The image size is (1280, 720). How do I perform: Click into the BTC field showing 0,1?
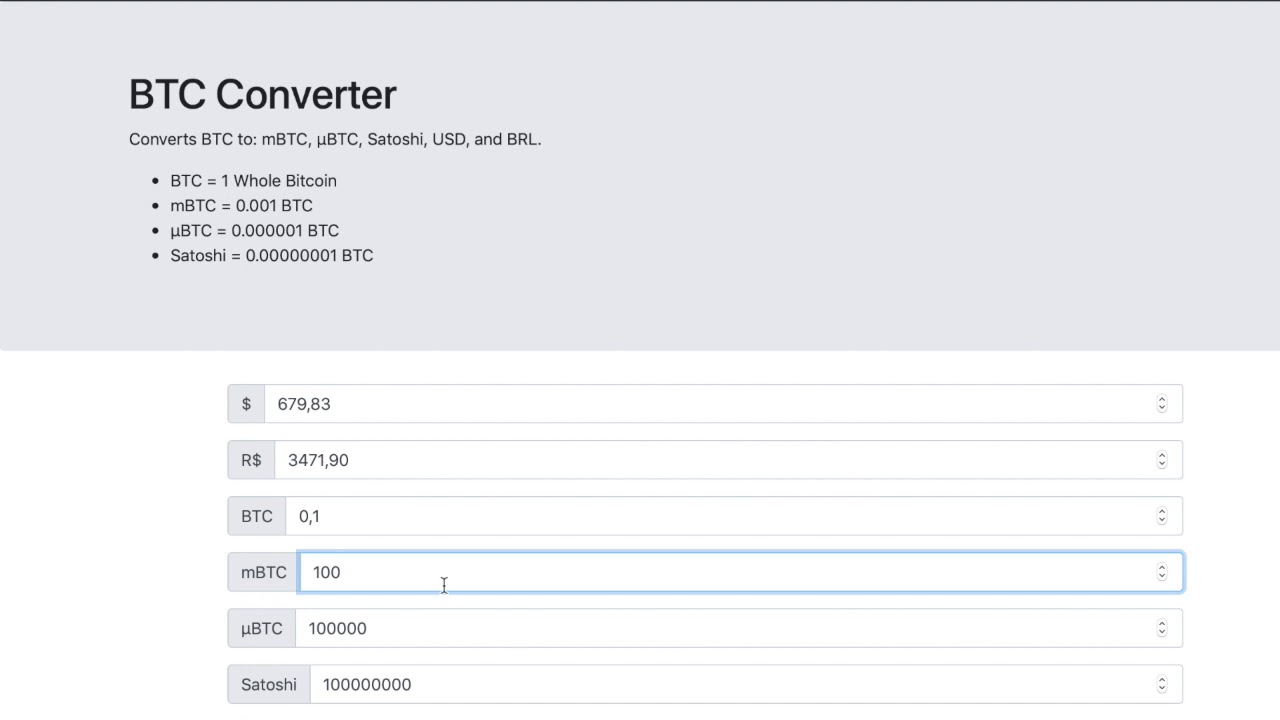(x=700, y=516)
